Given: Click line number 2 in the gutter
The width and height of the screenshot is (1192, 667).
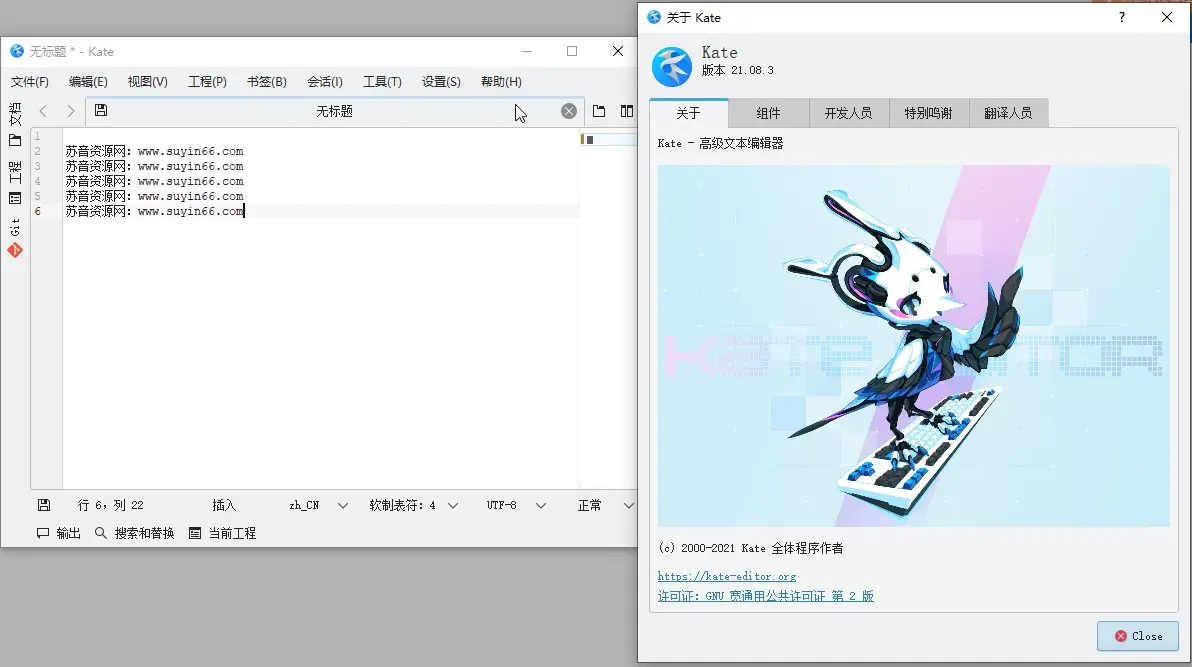Looking at the screenshot, I should 37,151.
